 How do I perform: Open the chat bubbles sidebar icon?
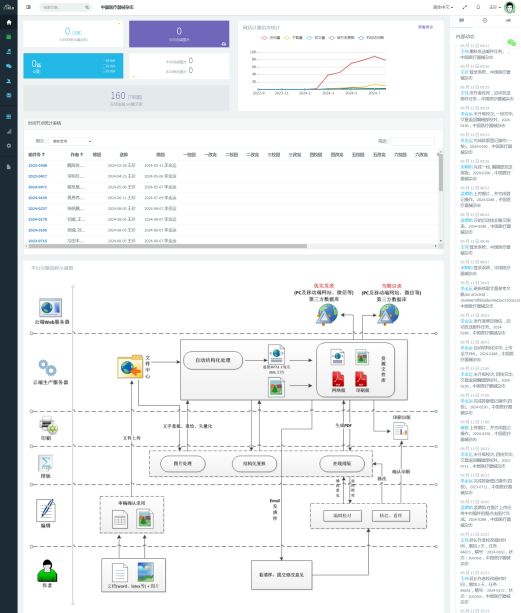point(9,66)
